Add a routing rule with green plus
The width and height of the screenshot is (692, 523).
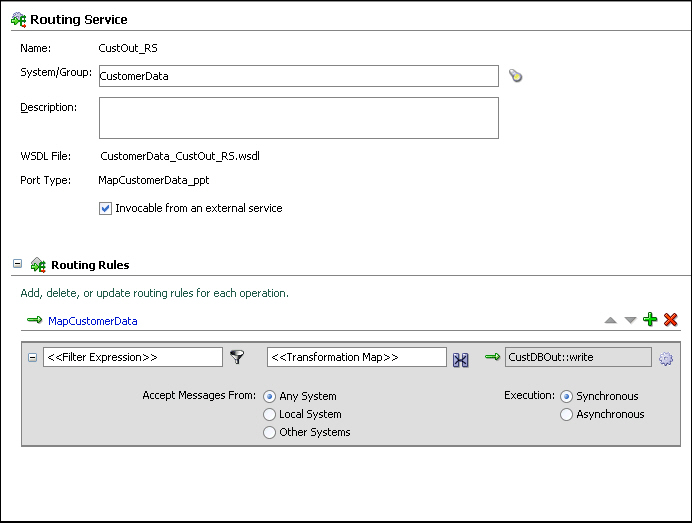650,319
